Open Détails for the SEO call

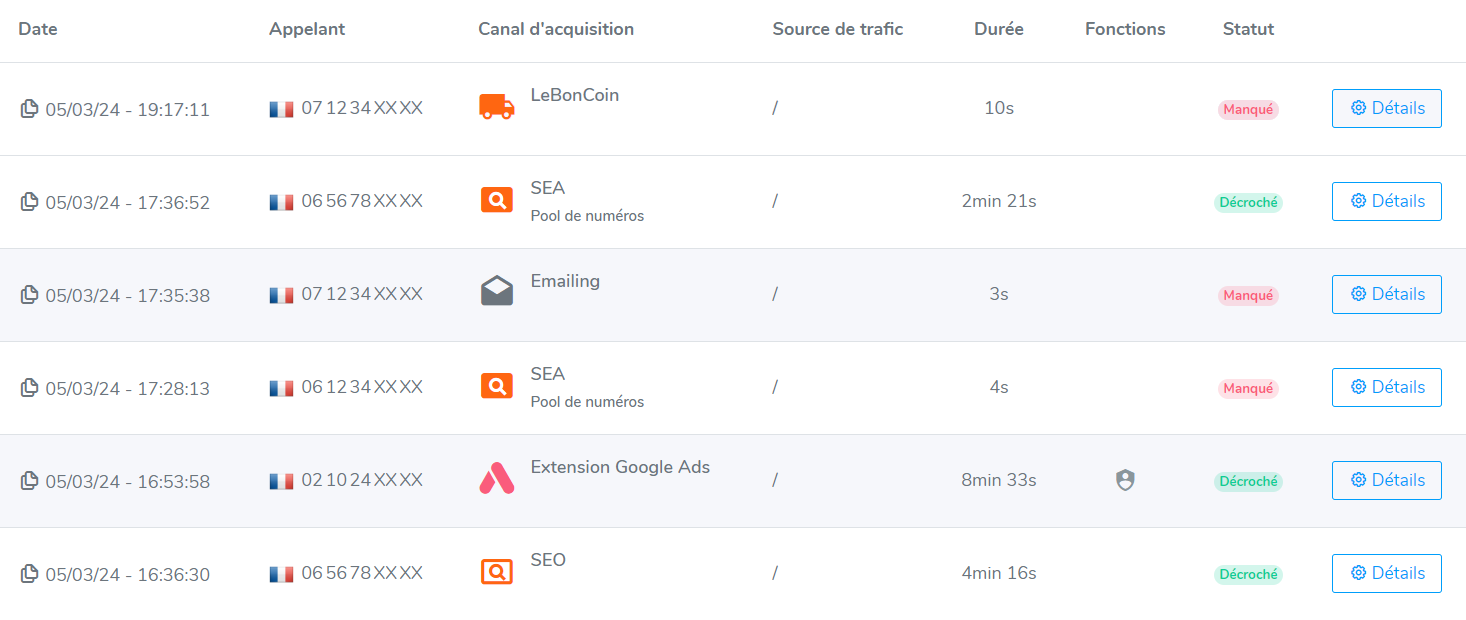(x=1386, y=573)
